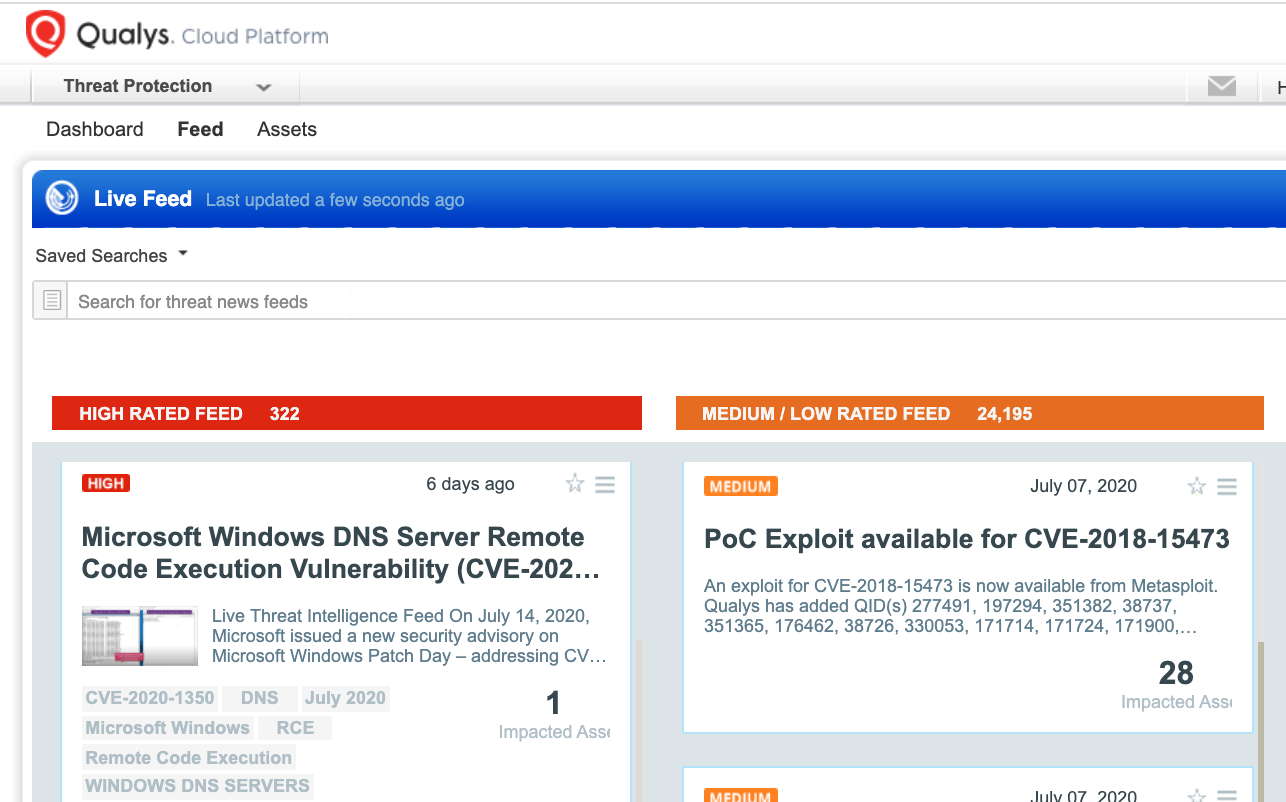This screenshot has height=802, width=1286.
Task: Open the Windows DNS Server vulnerability article
Action: [332, 553]
